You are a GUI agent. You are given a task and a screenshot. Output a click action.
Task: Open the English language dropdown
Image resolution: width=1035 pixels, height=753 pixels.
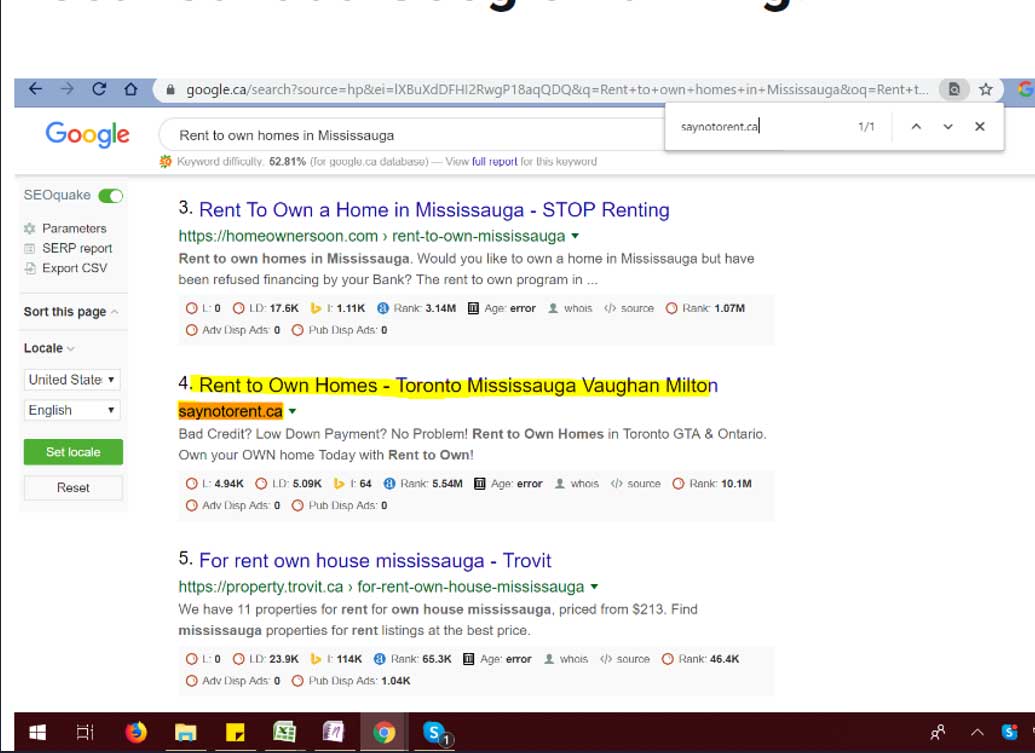[72, 410]
